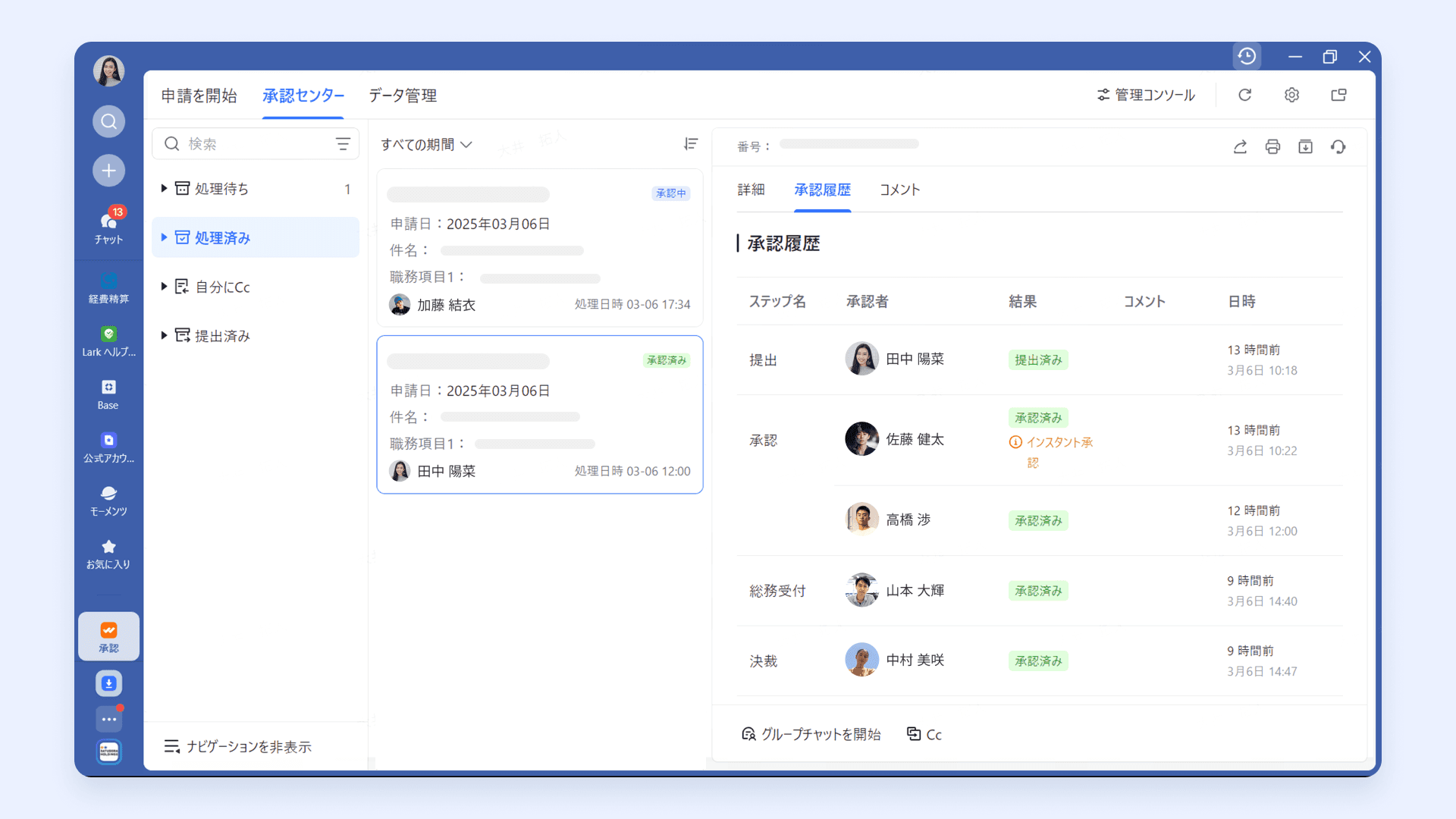Click グループチャットを開始 button
1456x819 pixels.
[811, 734]
